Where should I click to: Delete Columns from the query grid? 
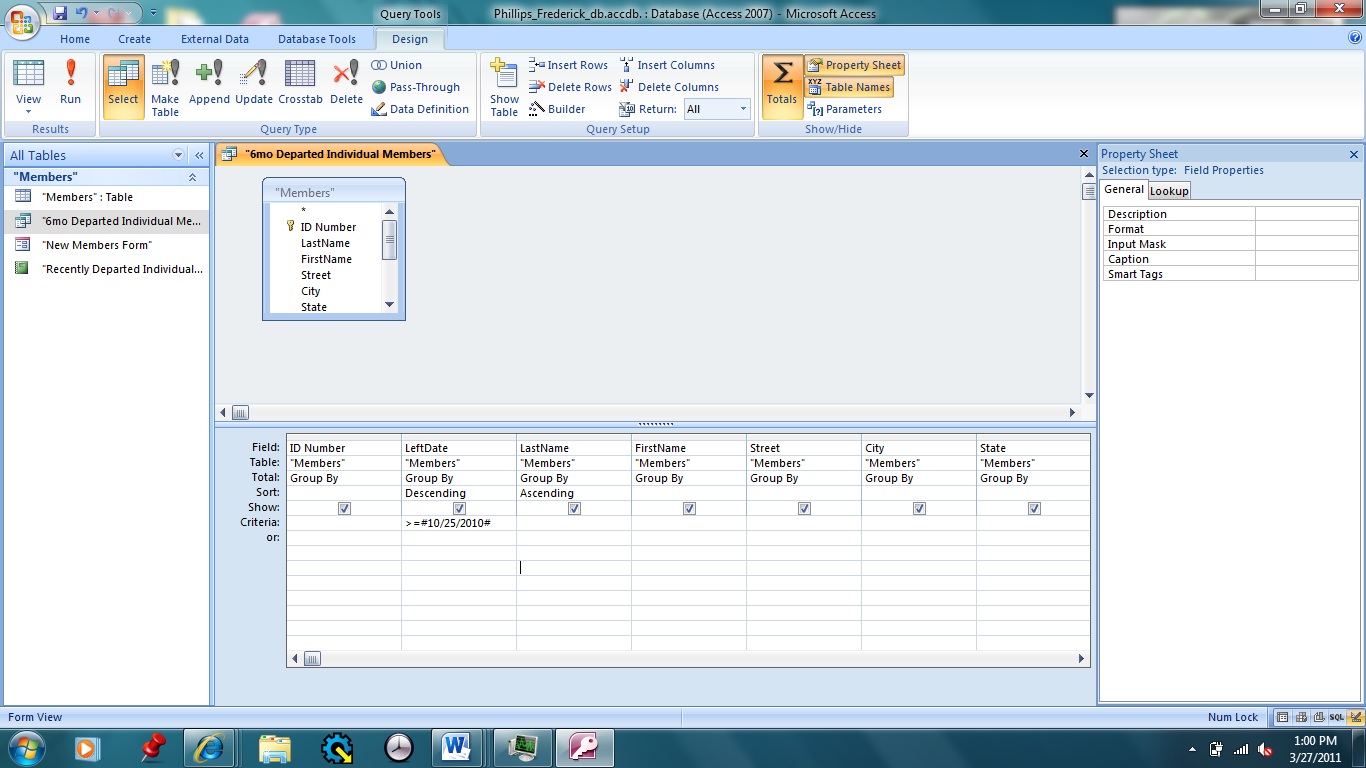click(669, 87)
